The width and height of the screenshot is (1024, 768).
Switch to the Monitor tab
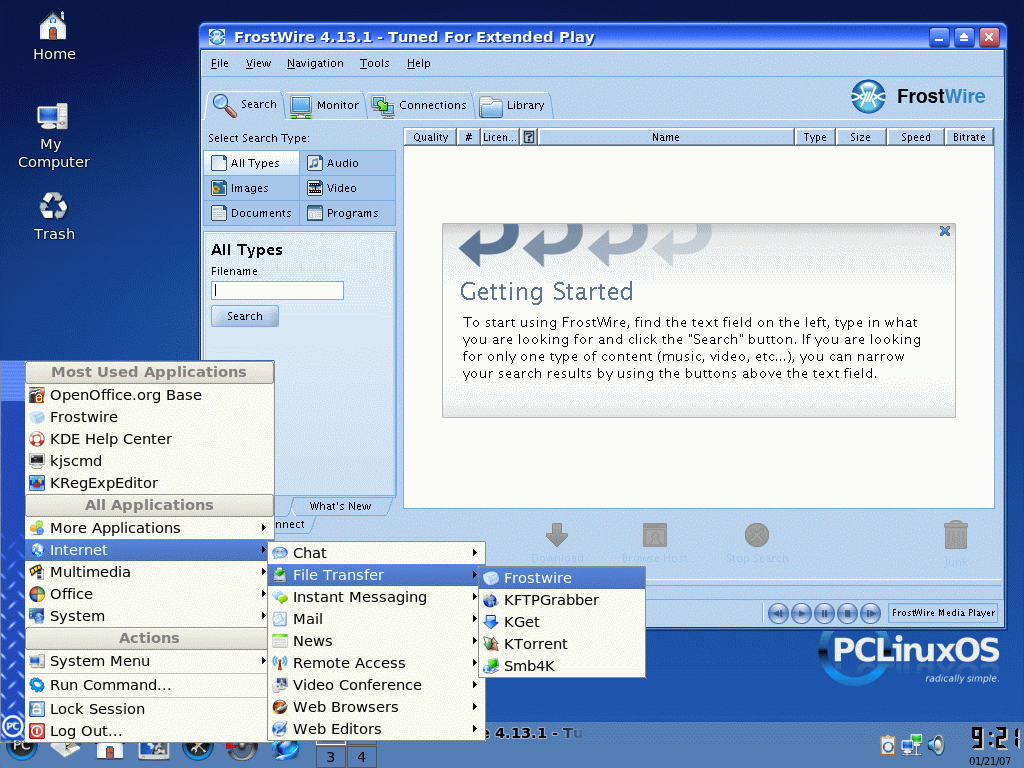(x=324, y=105)
